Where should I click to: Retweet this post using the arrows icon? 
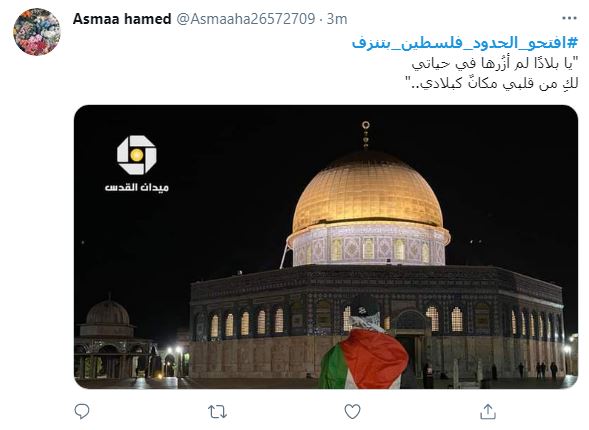click(217, 412)
